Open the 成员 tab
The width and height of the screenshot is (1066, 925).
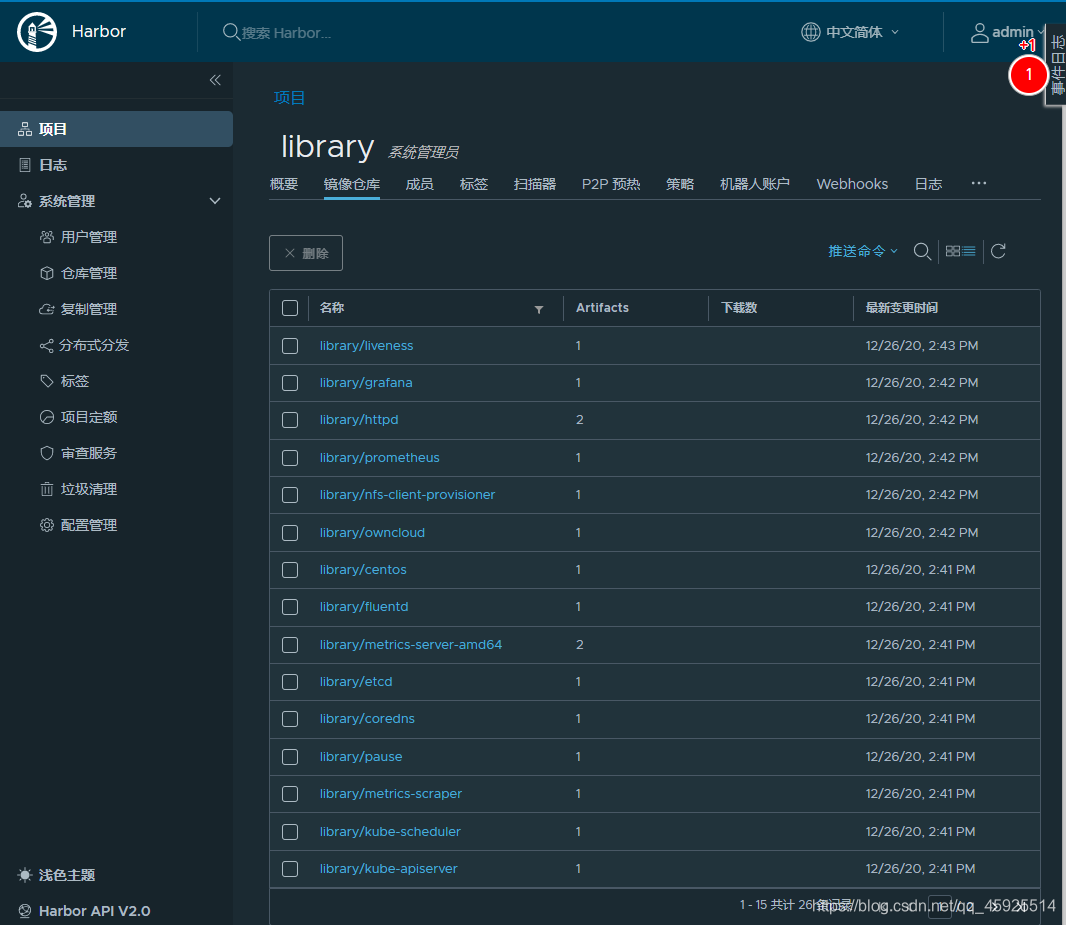click(419, 184)
